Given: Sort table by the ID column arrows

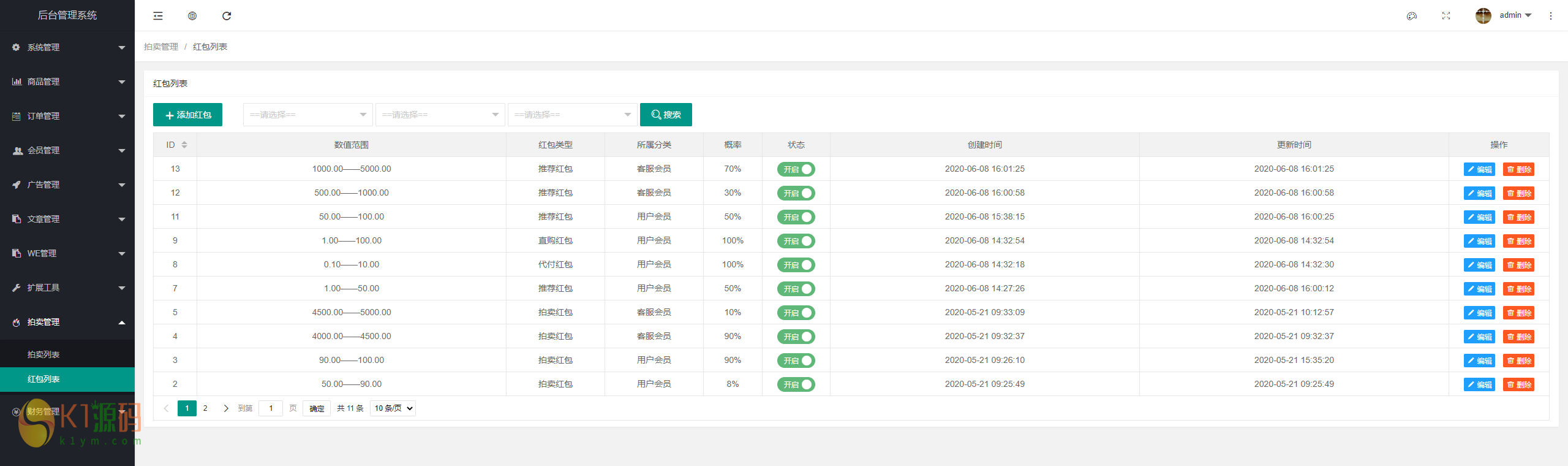Looking at the screenshot, I should pos(184,145).
